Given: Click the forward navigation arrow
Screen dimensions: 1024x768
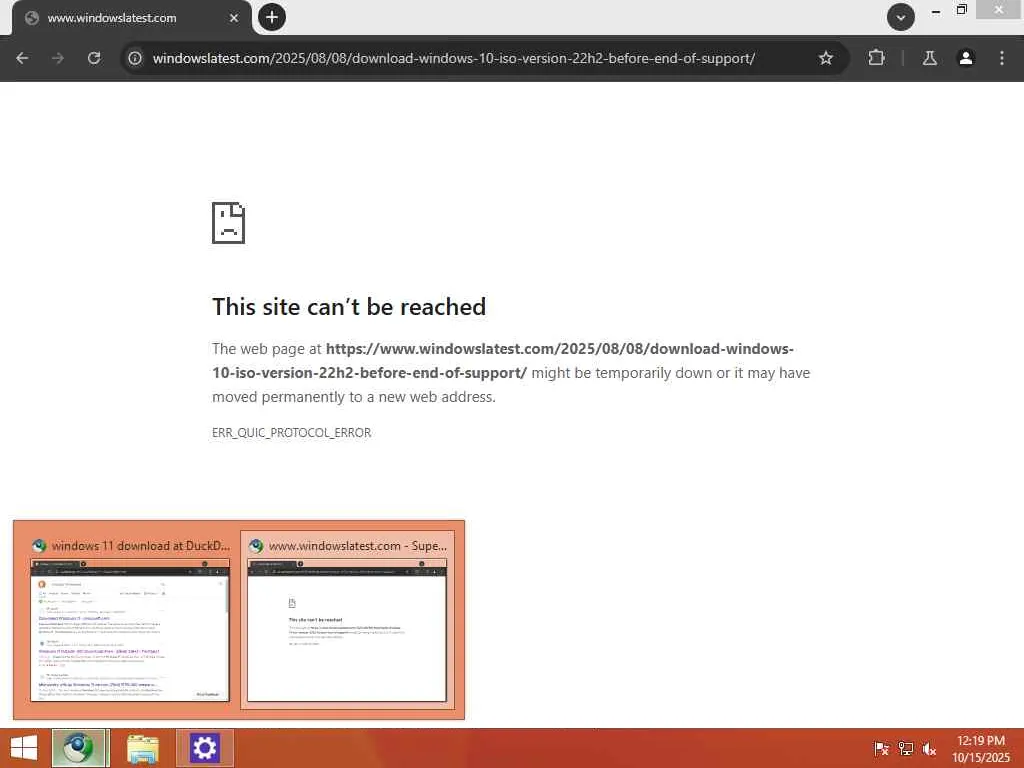Looking at the screenshot, I should click(x=58, y=58).
